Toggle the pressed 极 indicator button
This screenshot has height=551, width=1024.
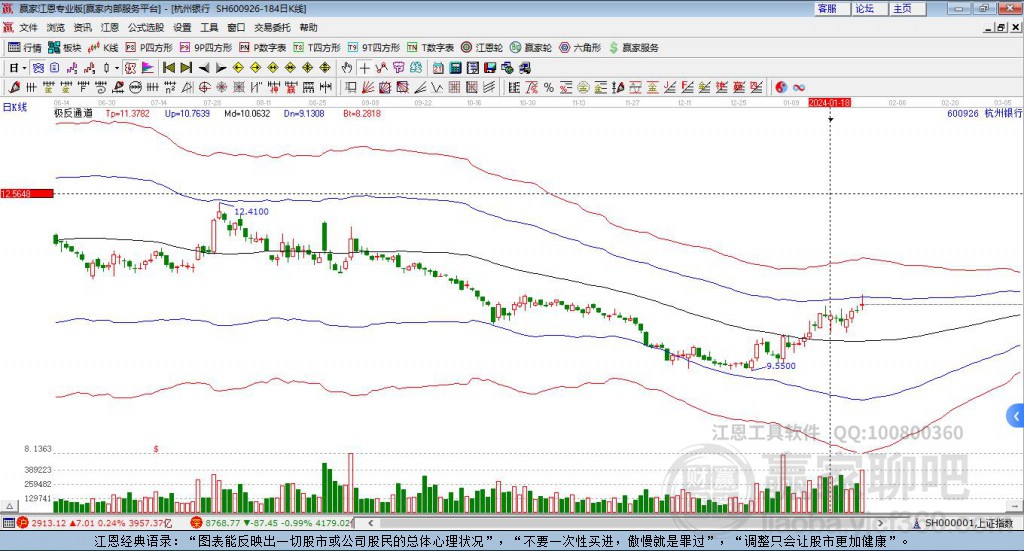130,68
